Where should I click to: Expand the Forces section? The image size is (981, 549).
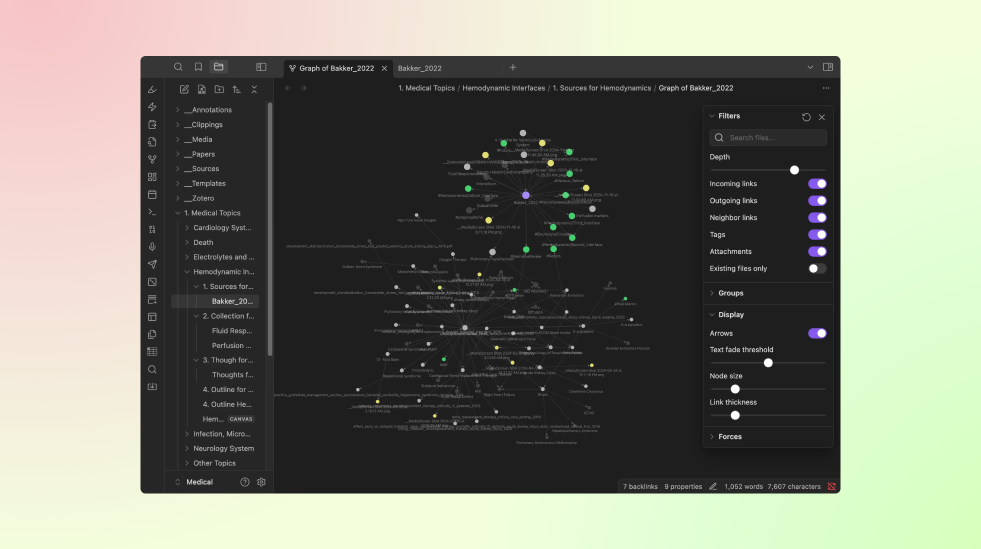pyautogui.click(x=730, y=437)
